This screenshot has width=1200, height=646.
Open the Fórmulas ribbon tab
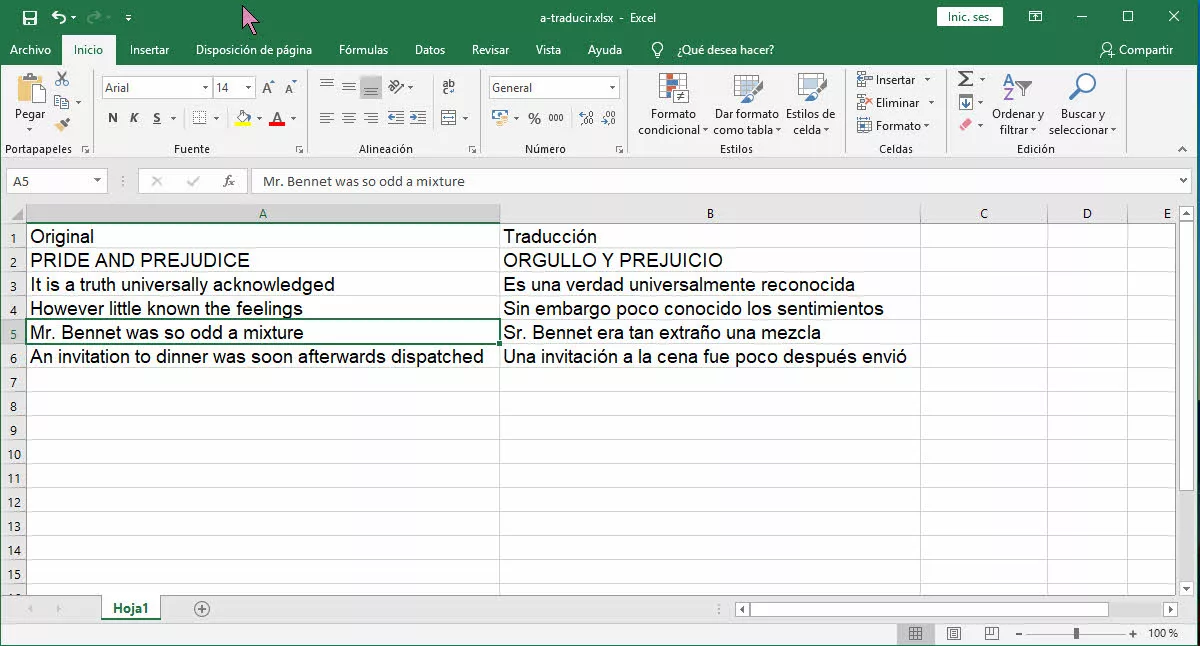click(x=363, y=50)
